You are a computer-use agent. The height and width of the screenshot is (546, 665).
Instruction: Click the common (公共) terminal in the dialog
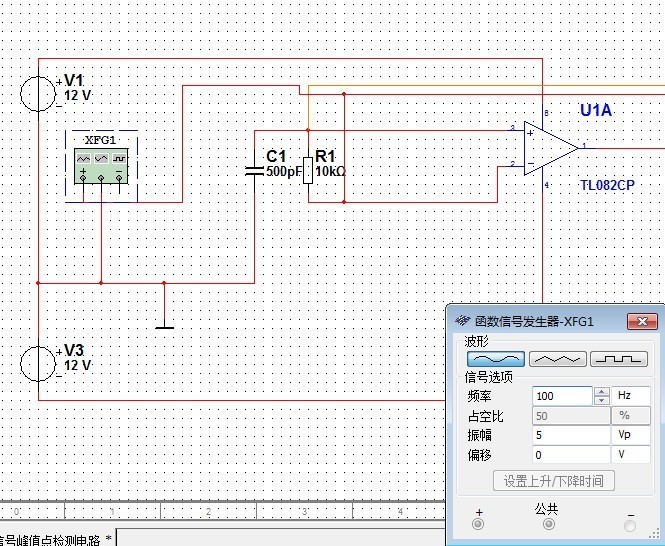[x=546, y=523]
